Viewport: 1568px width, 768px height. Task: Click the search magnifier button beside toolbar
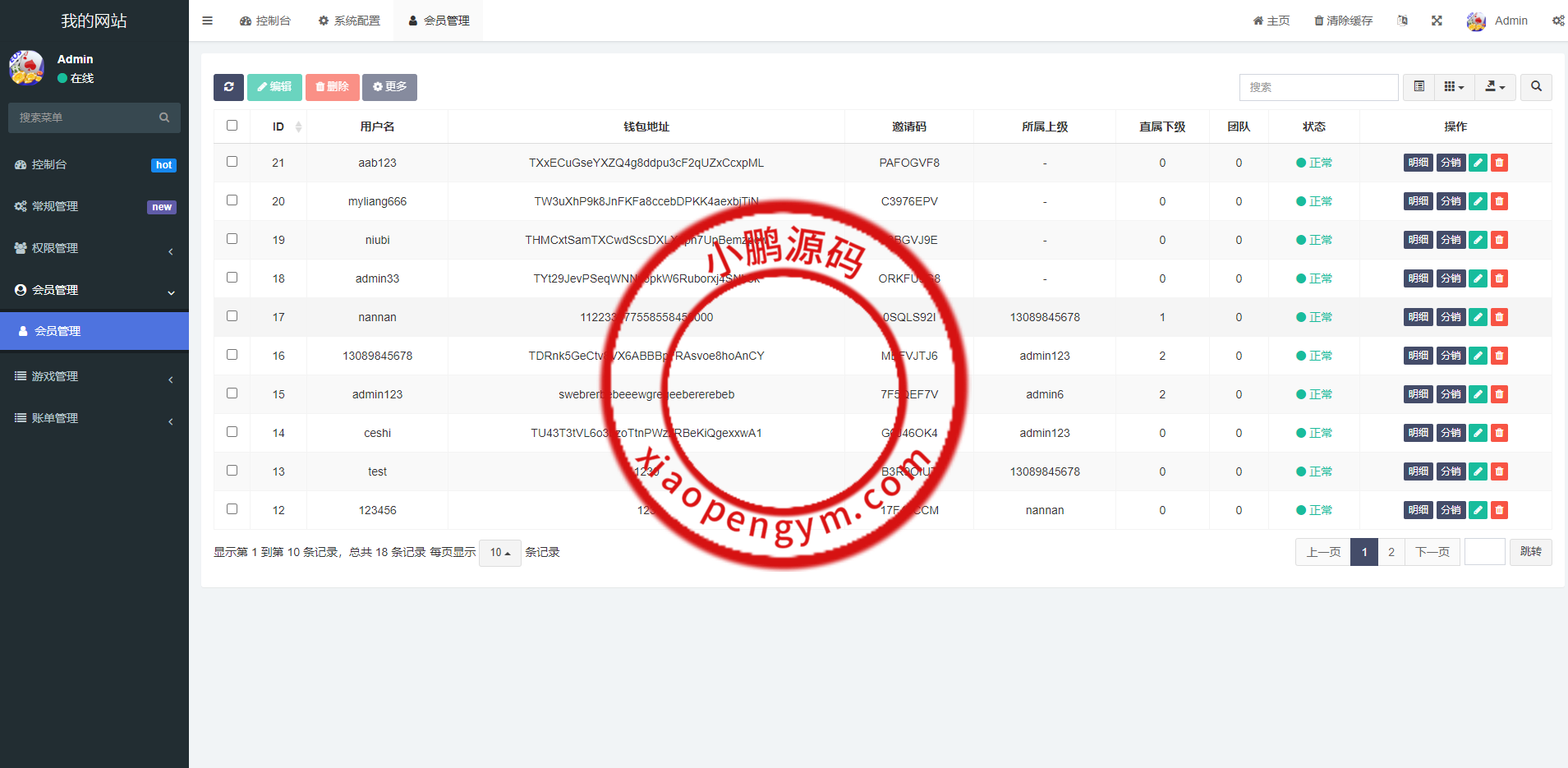[x=1536, y=87]
